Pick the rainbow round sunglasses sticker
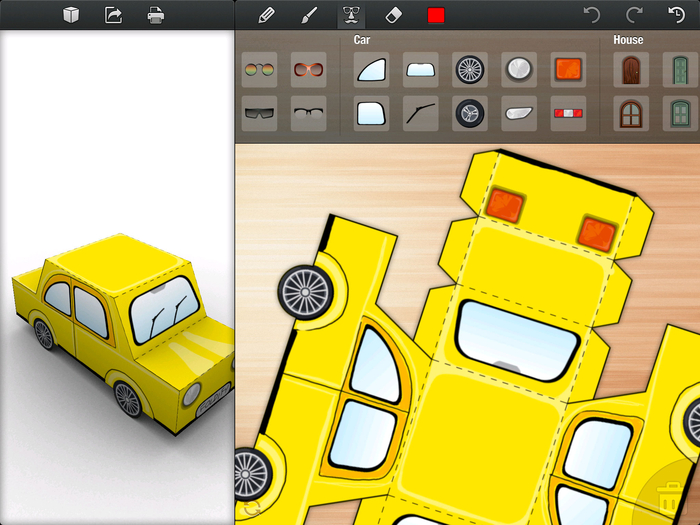The width and height of the screenshot is (700, 525). (x=259, y=70)
